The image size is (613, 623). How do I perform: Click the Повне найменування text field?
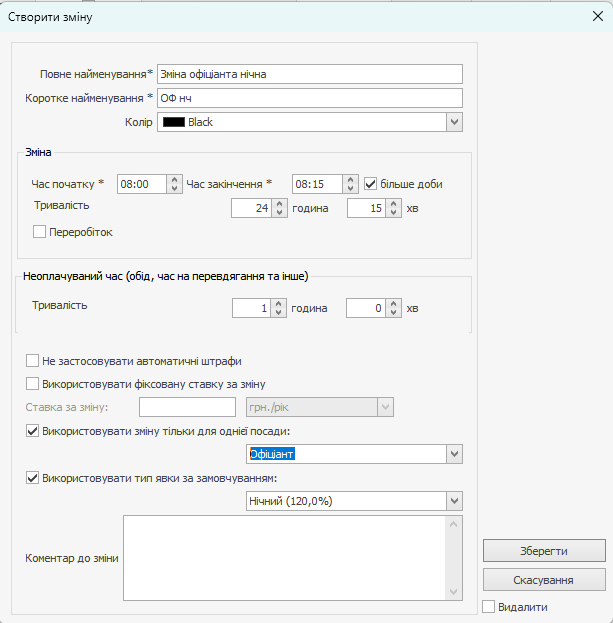(x=309, y=74)
